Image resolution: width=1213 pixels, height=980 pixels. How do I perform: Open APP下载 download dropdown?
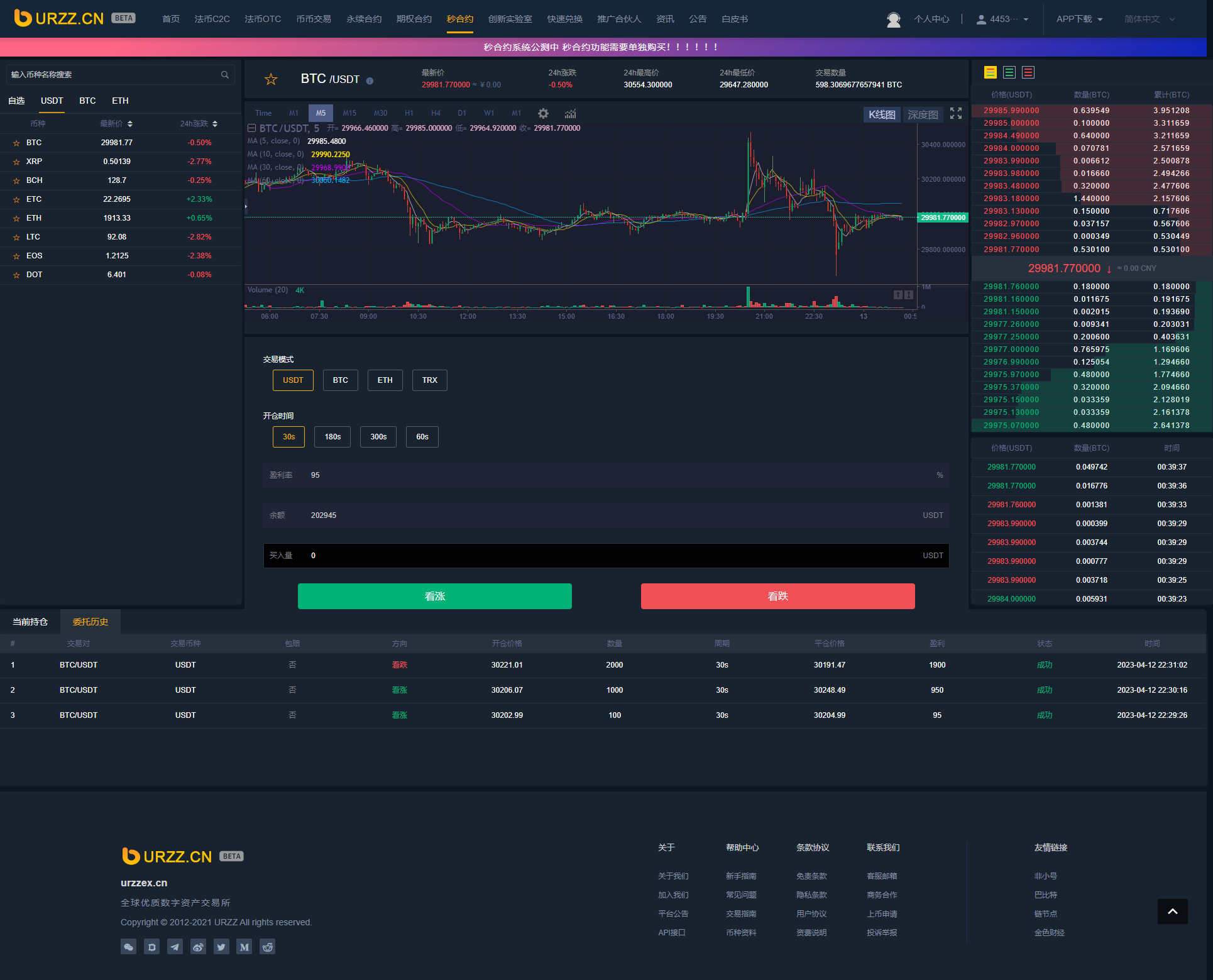[1079, 19]
